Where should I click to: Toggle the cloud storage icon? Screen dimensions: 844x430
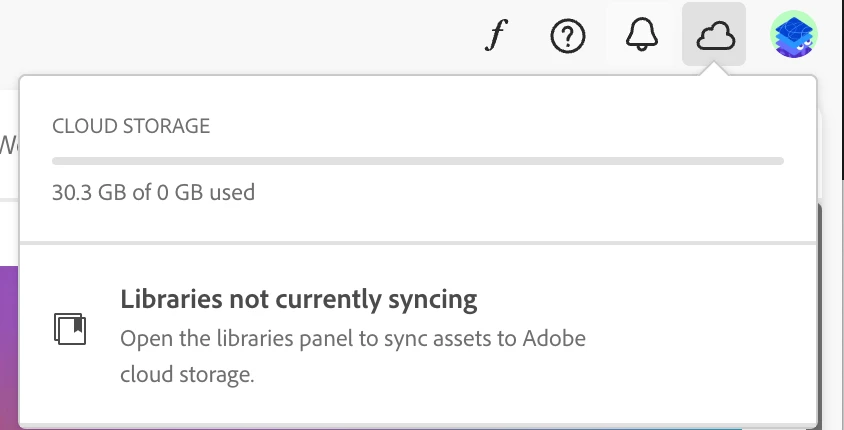tap(714, 37)
